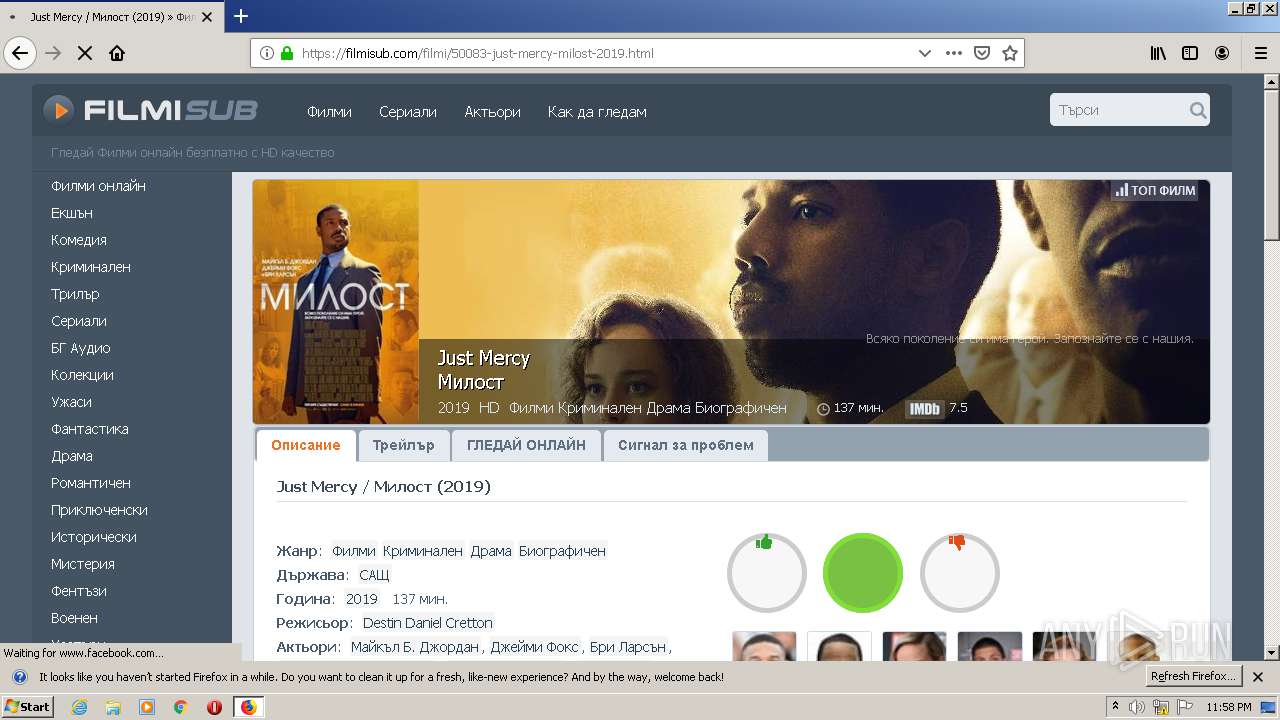1280x720 pixels.
Task: Click the search magnifier icon
Action: tap(1197, 110)
